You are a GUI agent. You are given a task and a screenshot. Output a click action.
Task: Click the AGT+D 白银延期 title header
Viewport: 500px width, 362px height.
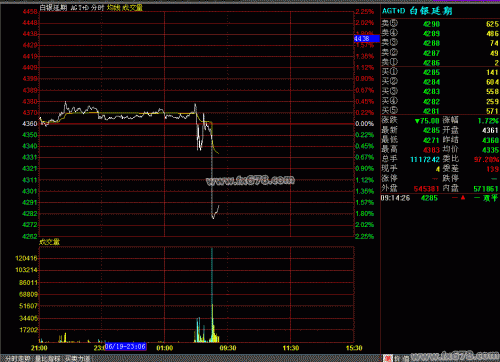[x=417, y=11]
